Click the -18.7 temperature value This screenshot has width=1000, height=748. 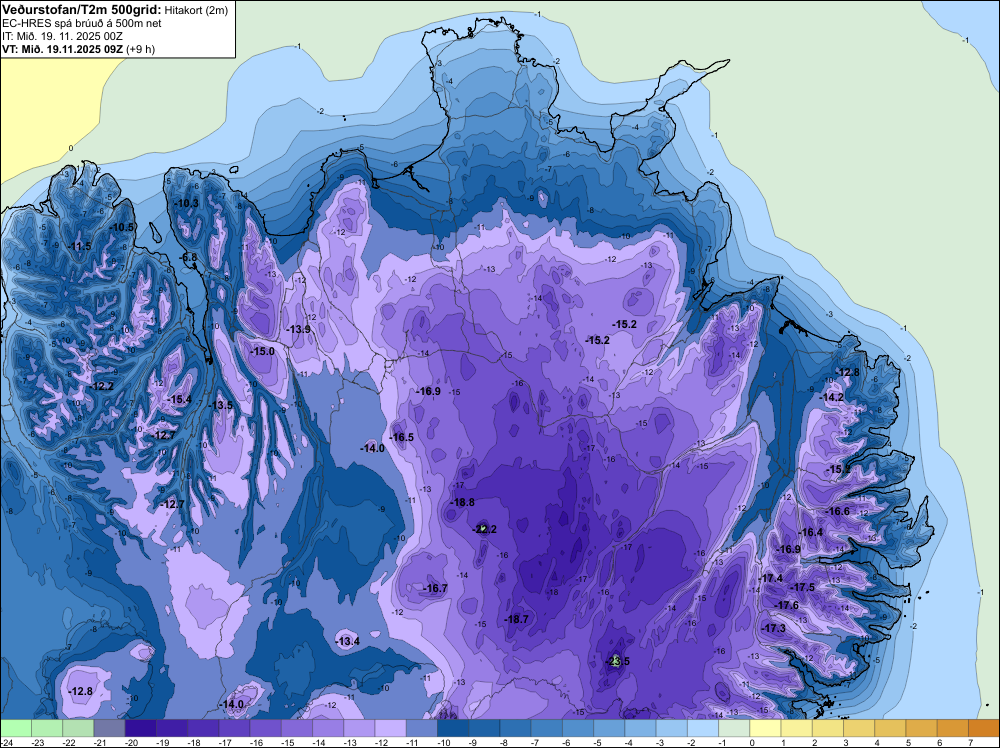tap(516, 619)
